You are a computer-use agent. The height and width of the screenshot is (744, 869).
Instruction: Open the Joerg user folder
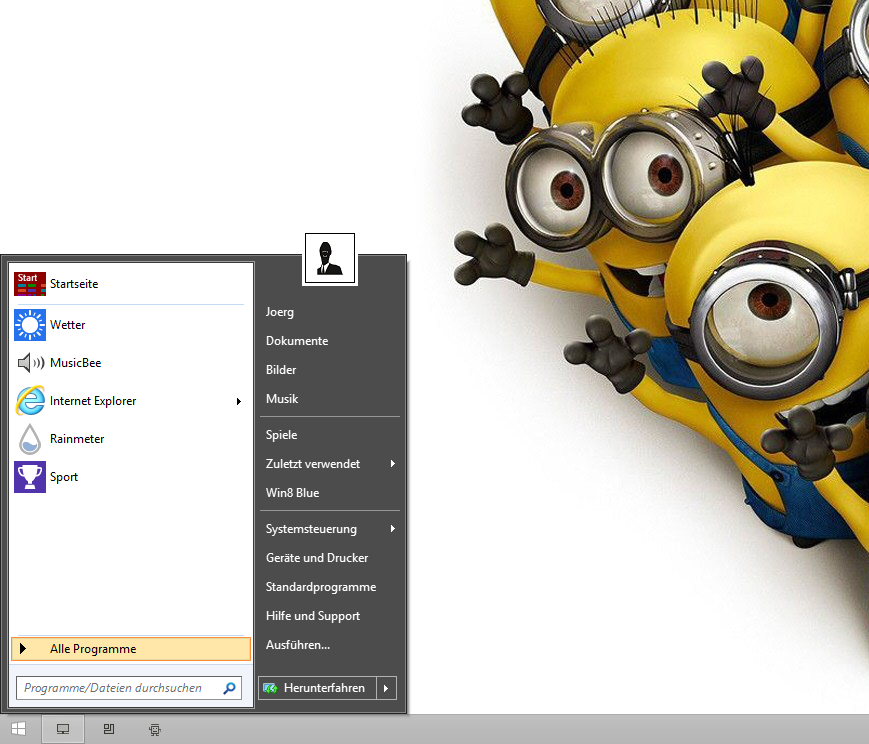pos(280,312)
